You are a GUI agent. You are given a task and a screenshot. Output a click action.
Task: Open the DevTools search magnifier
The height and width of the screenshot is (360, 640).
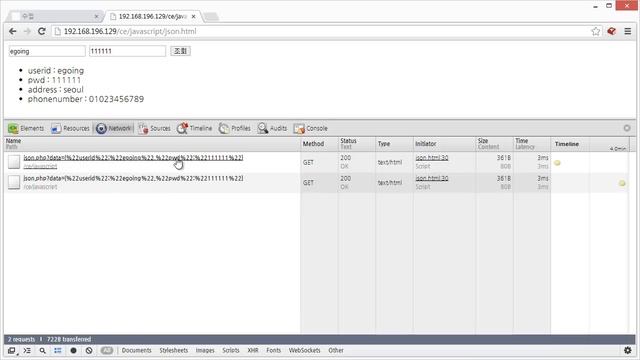(x=42, y=351)
